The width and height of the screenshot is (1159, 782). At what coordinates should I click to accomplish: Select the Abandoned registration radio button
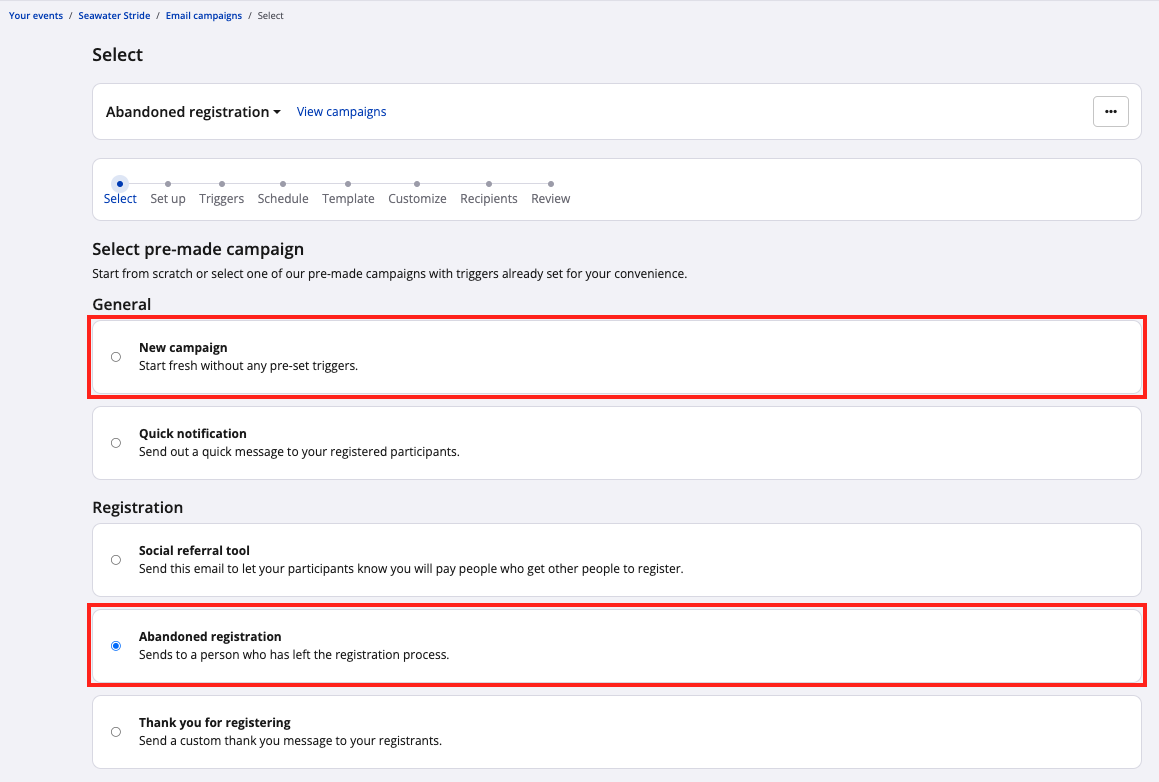coord(116,646)
